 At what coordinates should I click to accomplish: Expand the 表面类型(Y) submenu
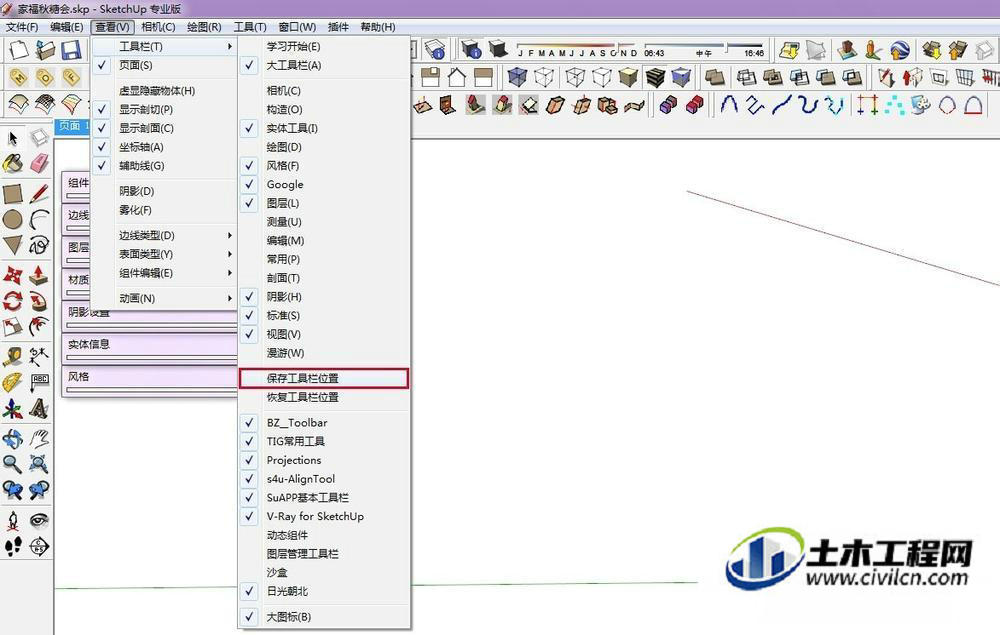tap(163, 254)
